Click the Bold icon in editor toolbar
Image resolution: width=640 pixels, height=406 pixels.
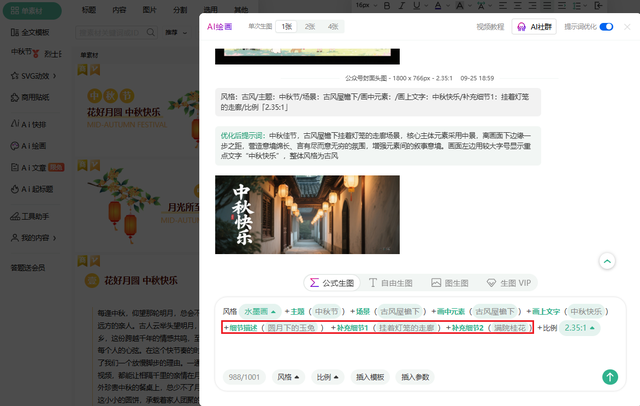point(387,6)
